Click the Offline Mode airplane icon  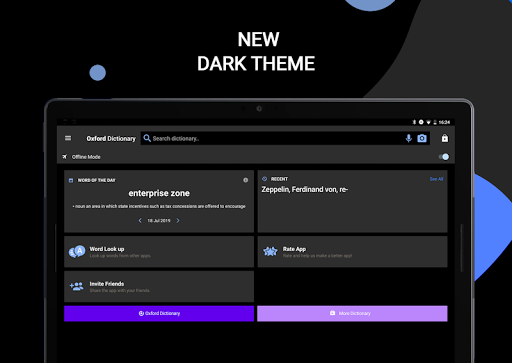[65, 157]
